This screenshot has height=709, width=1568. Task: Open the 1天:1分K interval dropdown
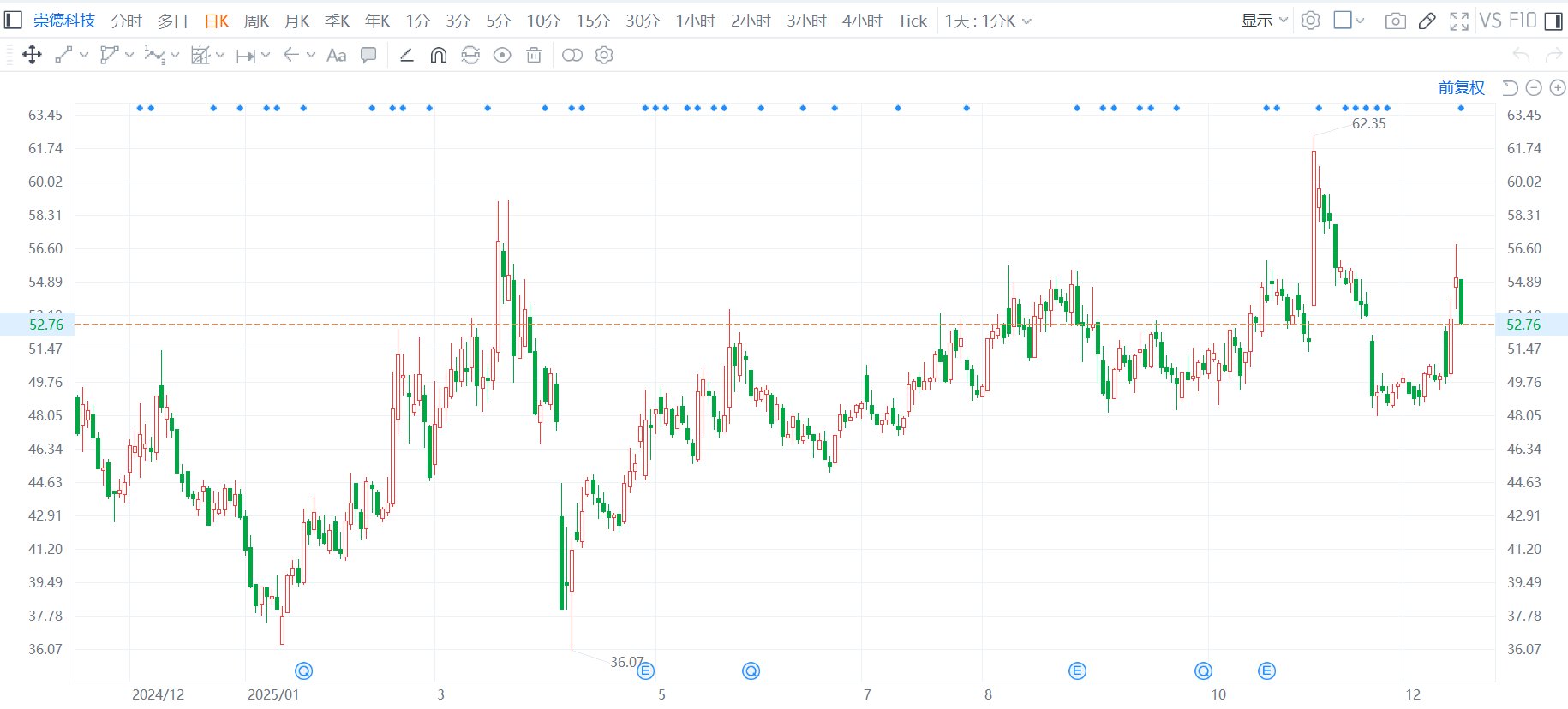(x=987, y=21)
